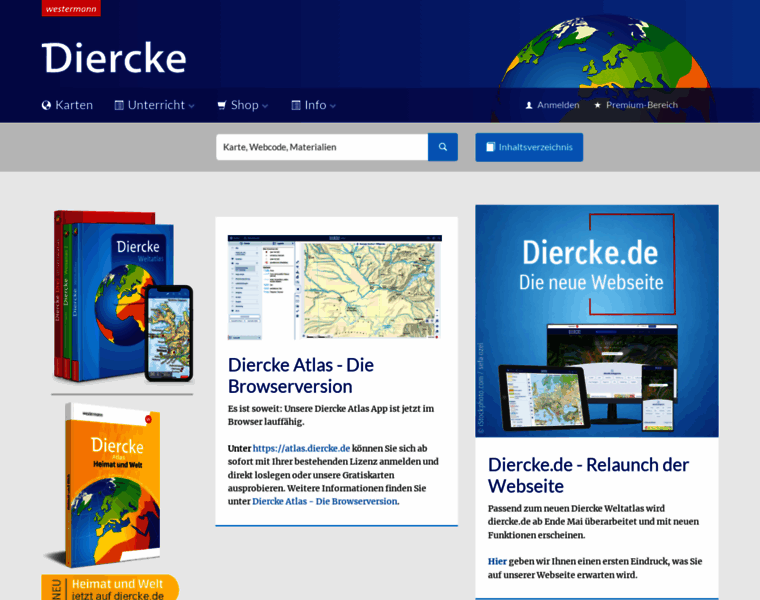
Task: Open the Karten menu item
Action: pos(74,105)
